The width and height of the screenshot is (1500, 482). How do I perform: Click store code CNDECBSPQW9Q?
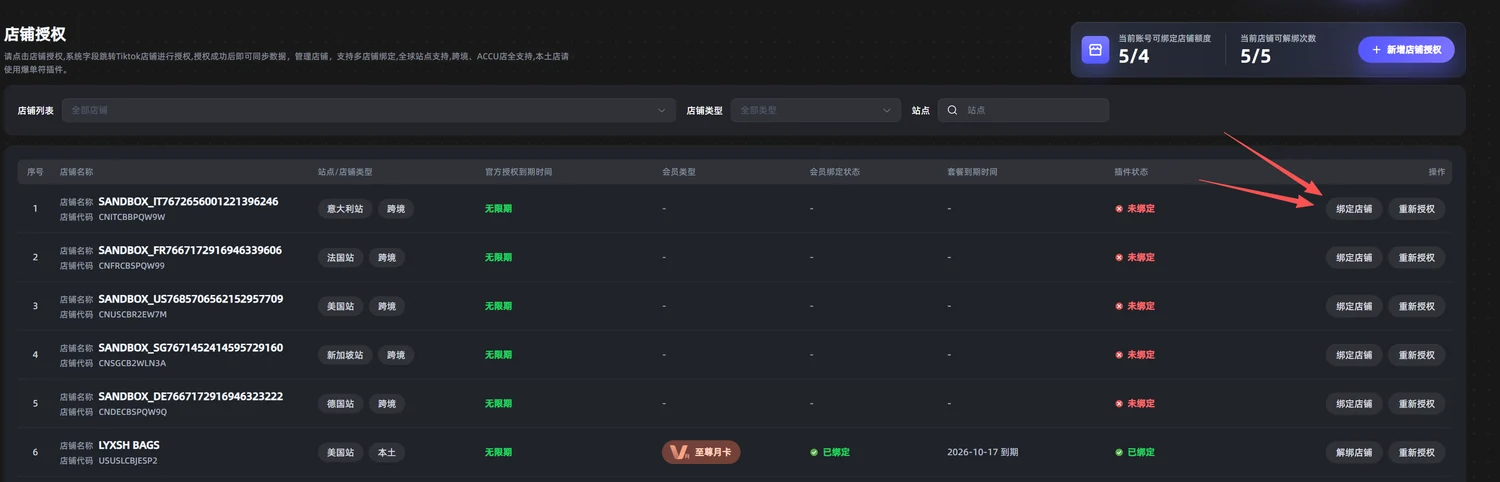tap(133, 412)
